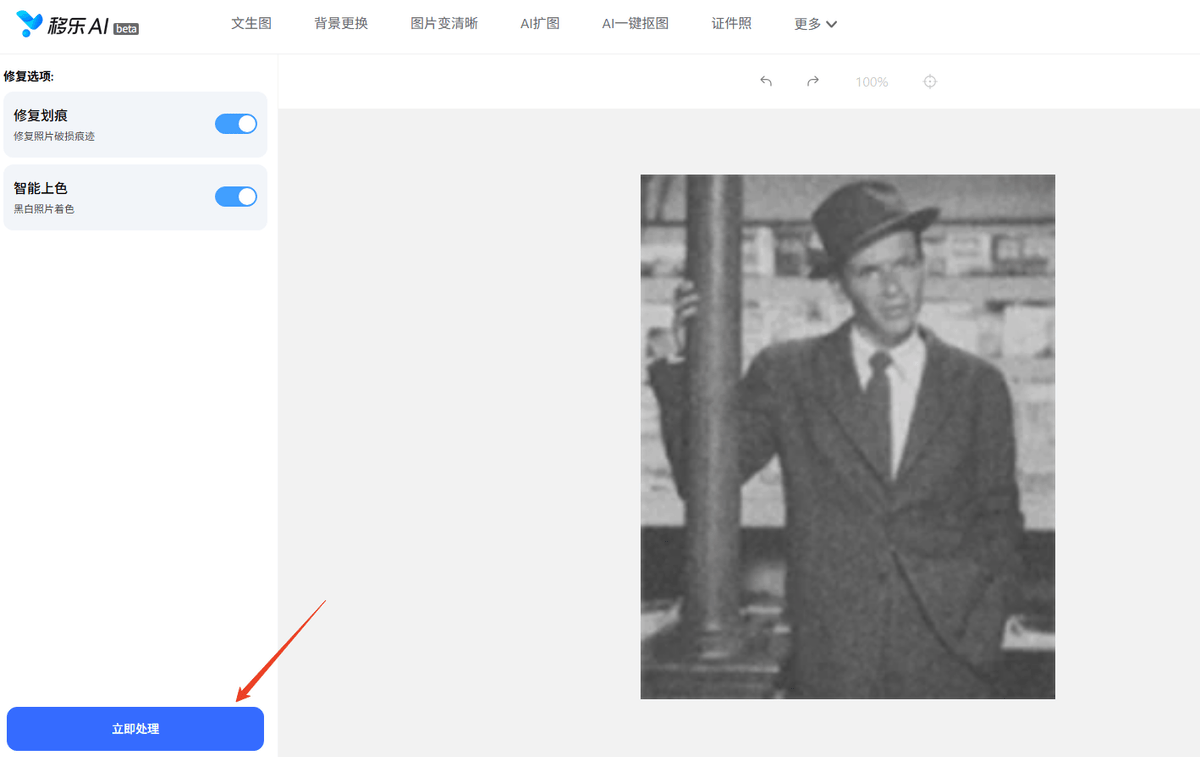Turn off the 修复划痕 switch
This screenshot has width=1200, height=757.
click(236, 124)
